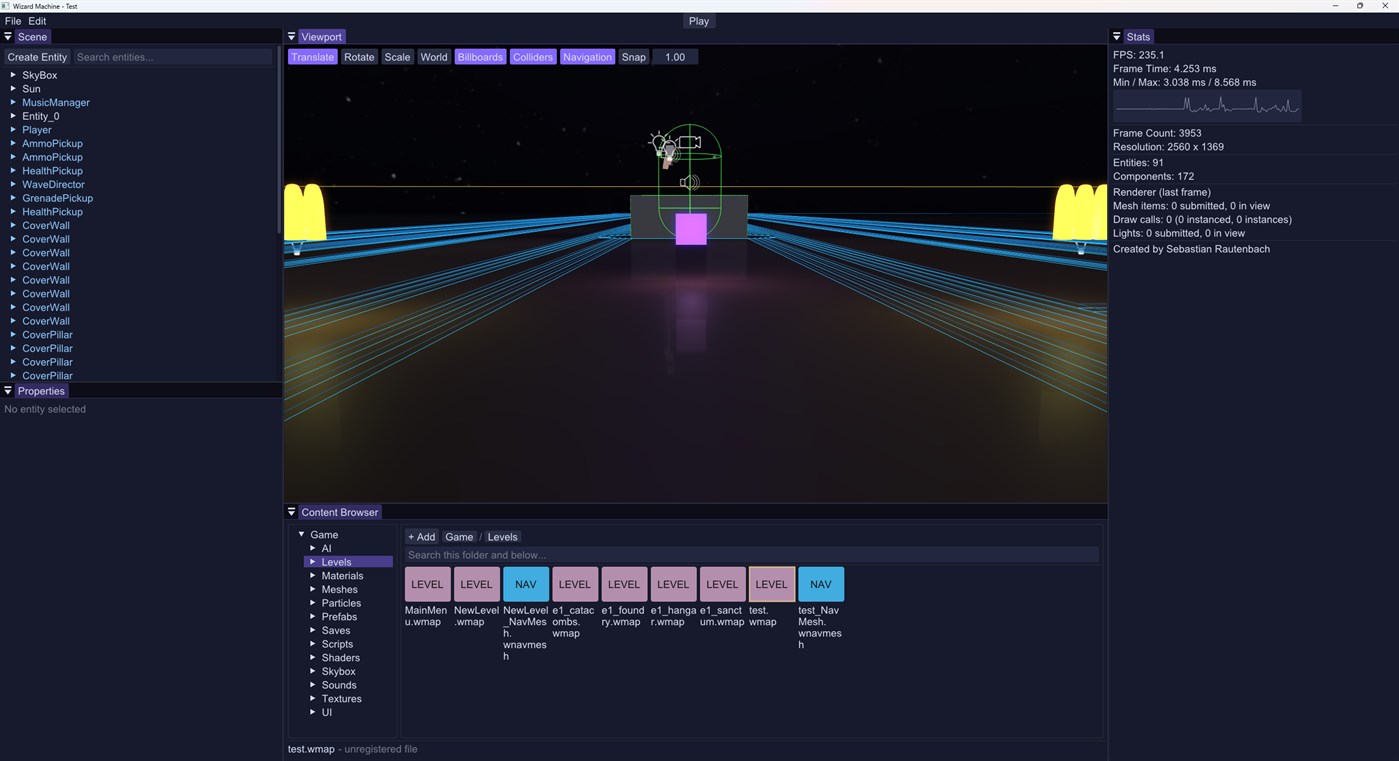Select the magenta cube in the viewport
Image resolution: width=1399 pixels, height=761 pixels.
click(691, 229)
